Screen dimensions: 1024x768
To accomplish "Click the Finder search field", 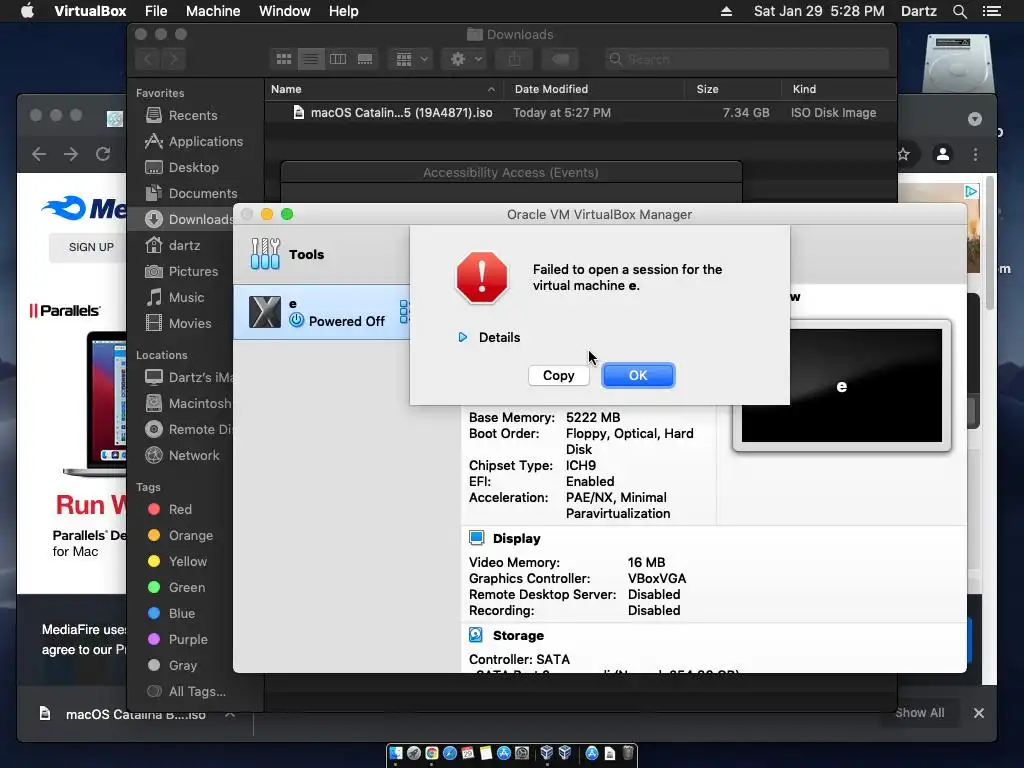I will click(746, 59).
